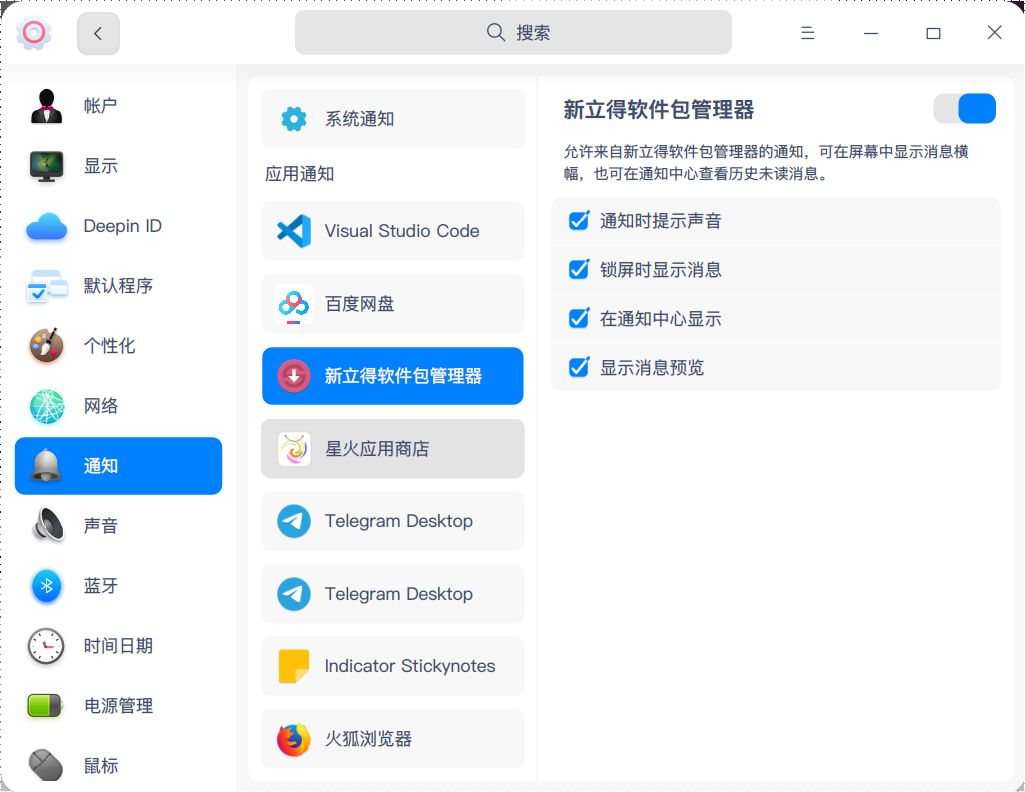The height and width of the screenshot is (792, 1025).
Task: Maximize the settings window
Action: click(933, 33)
